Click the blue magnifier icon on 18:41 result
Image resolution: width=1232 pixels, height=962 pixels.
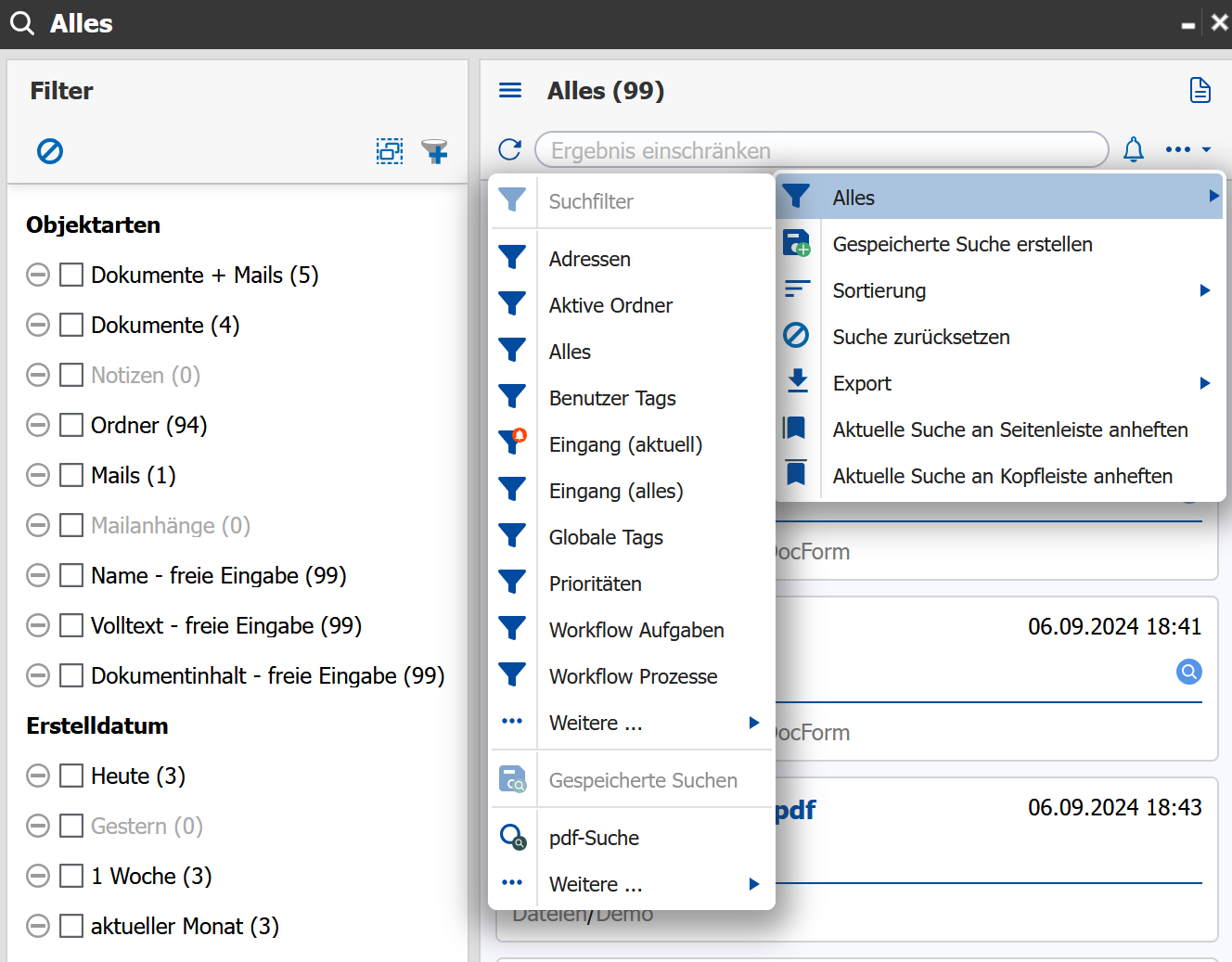[1189, 672]
